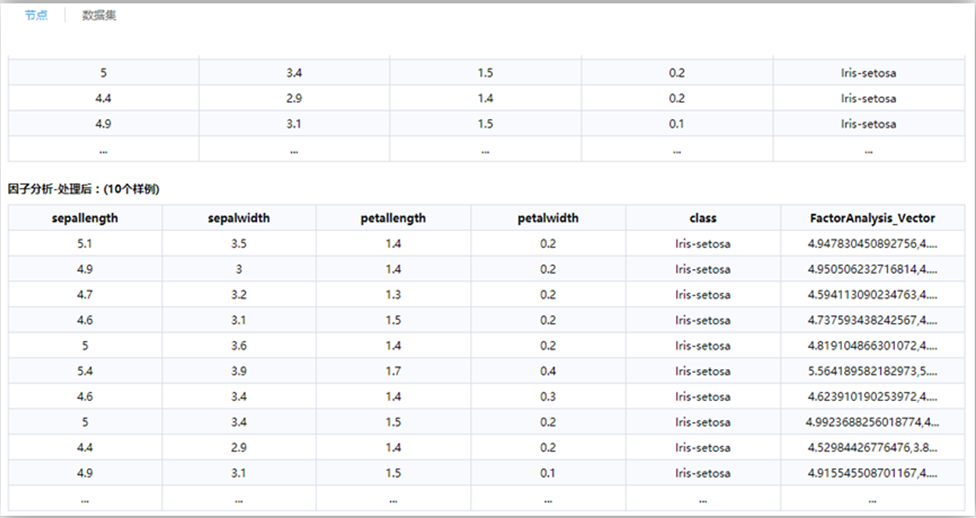Viewport: 976px width, 518px height.
Task: Click vector cell starting with 4.915545508701167
Action: tap(872, 473)
